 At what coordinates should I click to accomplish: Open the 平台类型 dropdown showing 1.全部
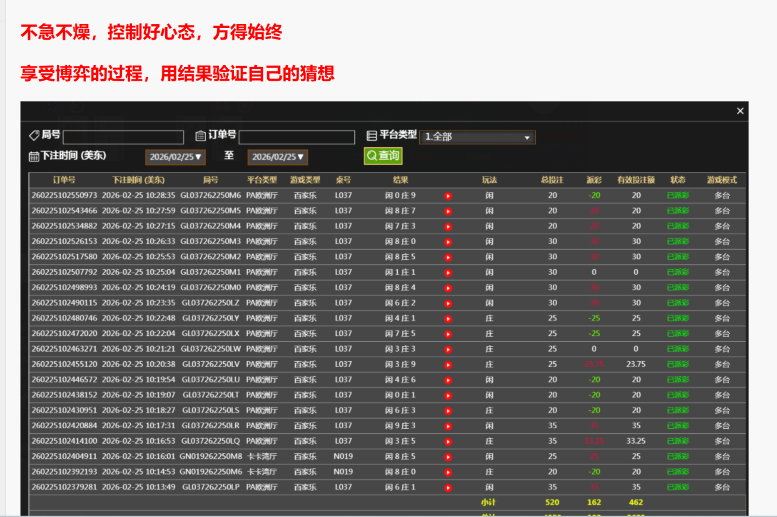point(477,137)
